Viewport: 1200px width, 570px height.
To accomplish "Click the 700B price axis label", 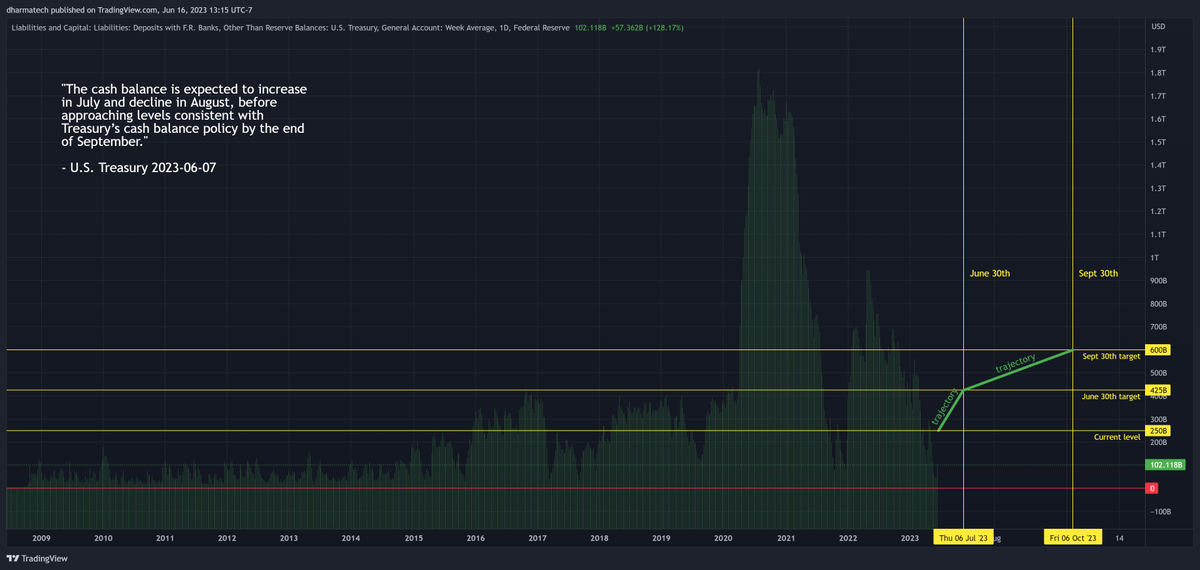I will pos(1158,327).
